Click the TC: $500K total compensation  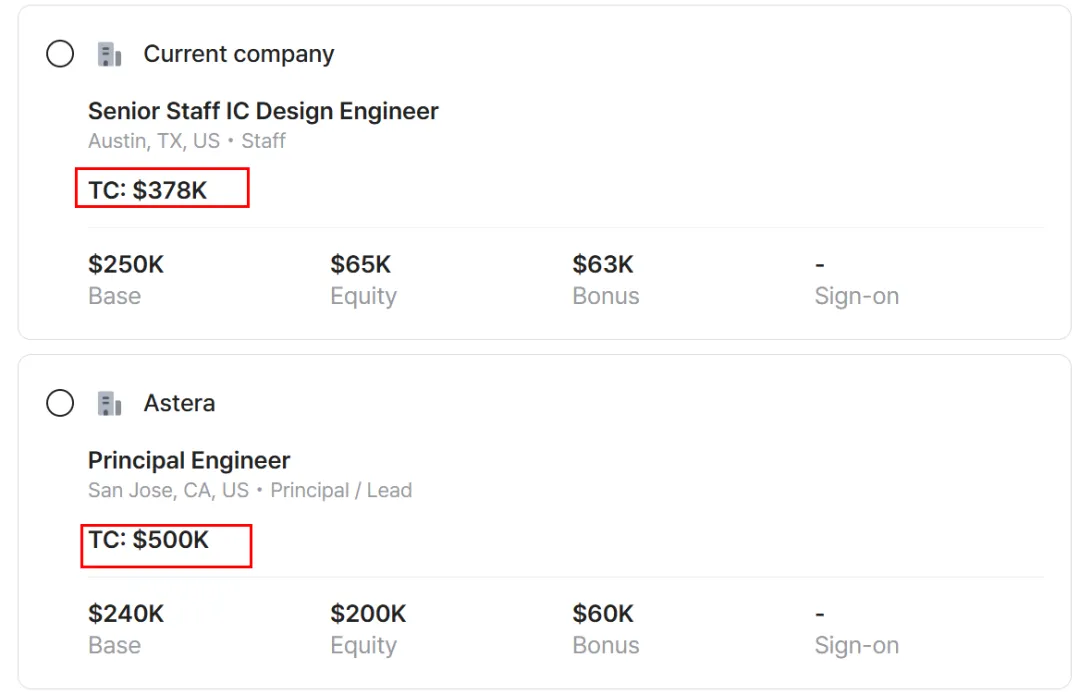coord(149,540)
